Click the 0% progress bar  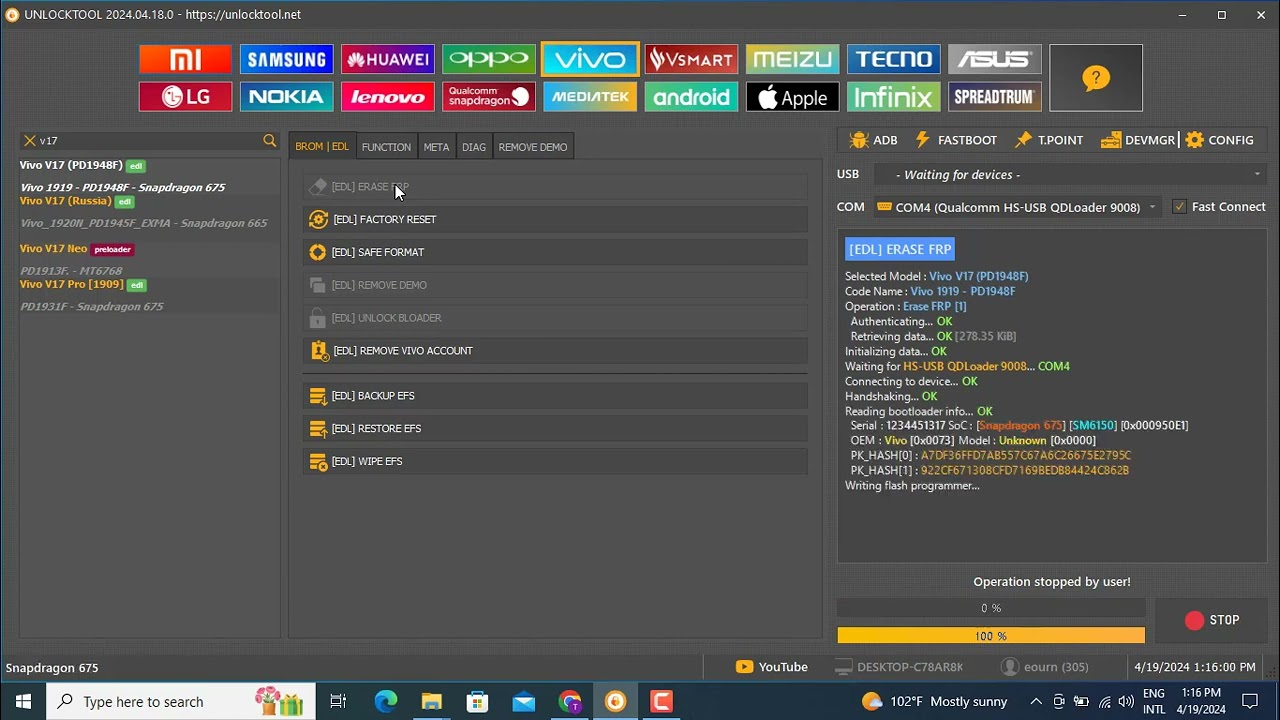pyautogui.click(x=991, y=608)
